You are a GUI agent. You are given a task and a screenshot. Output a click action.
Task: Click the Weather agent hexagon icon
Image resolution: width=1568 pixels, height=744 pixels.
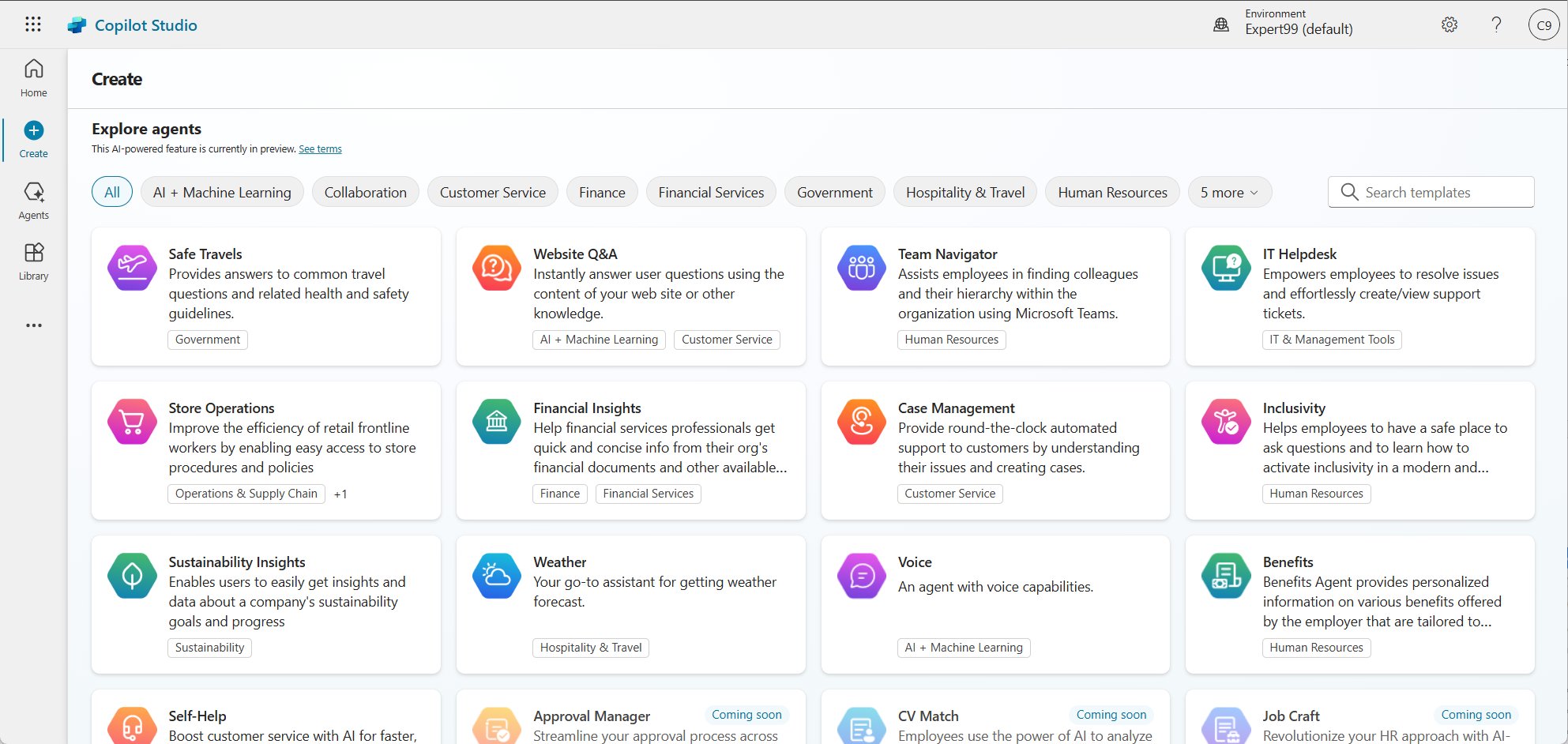496,576
